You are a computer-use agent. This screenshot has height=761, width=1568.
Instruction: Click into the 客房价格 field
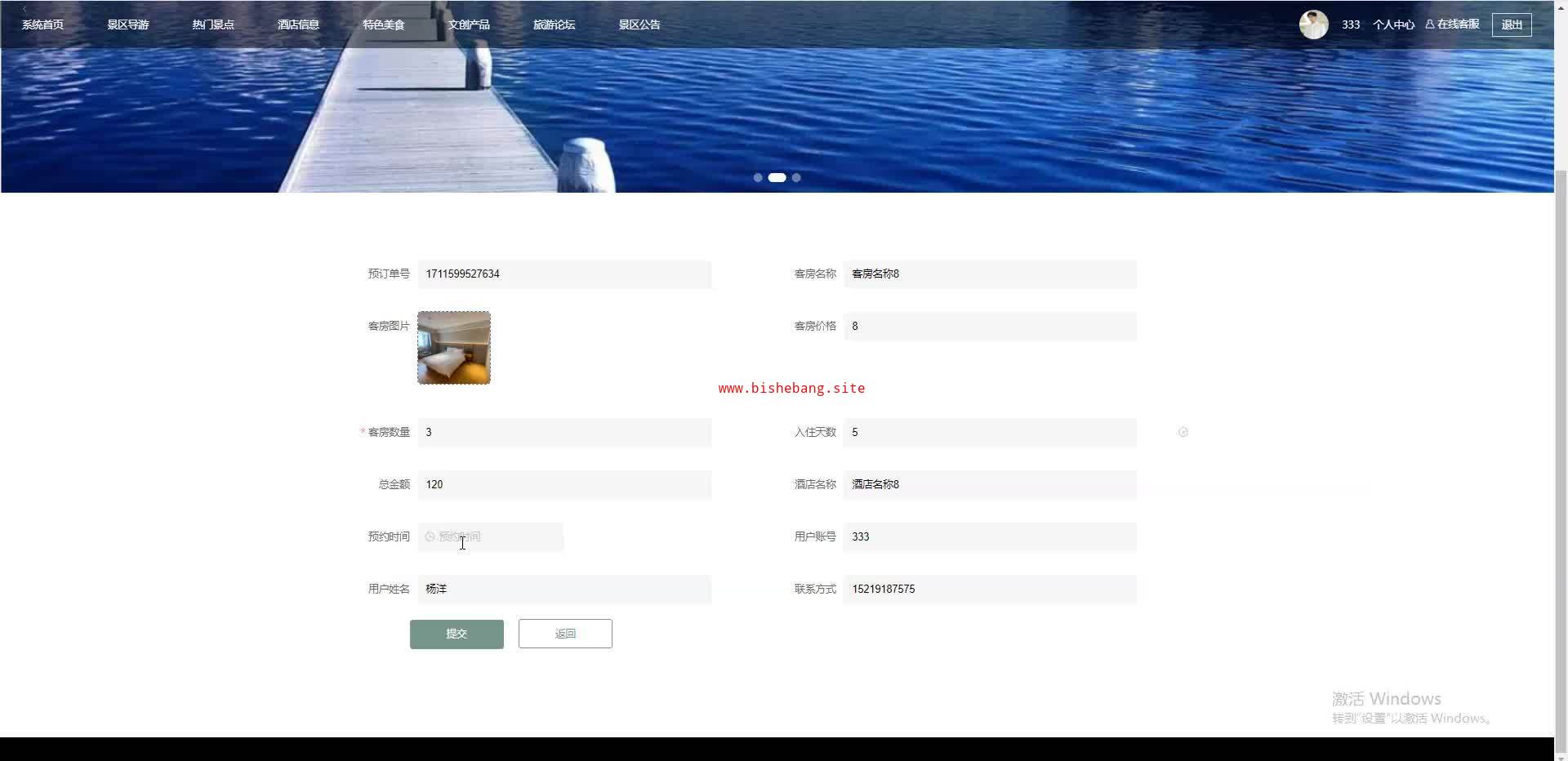tap(990, 327)
